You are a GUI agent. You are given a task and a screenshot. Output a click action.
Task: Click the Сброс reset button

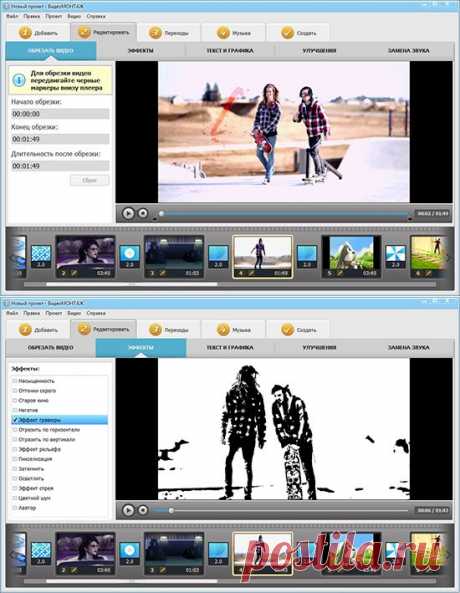89,180
